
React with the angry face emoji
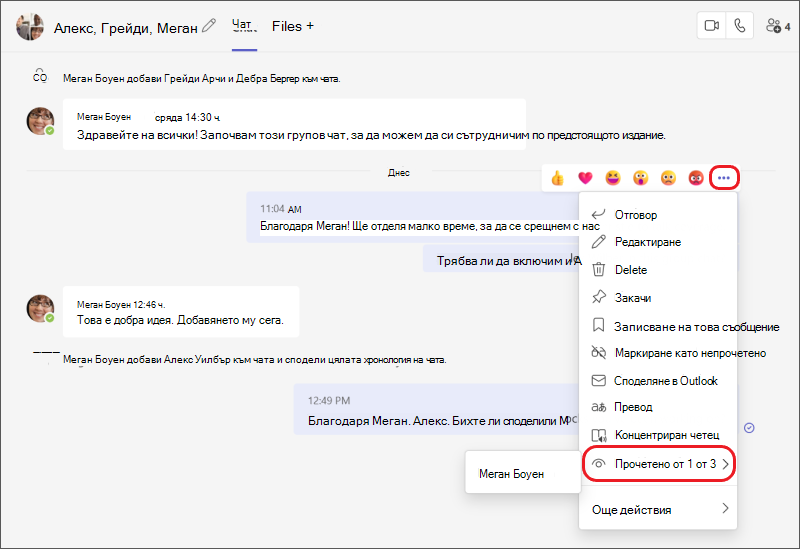click(x=696, y=178)
